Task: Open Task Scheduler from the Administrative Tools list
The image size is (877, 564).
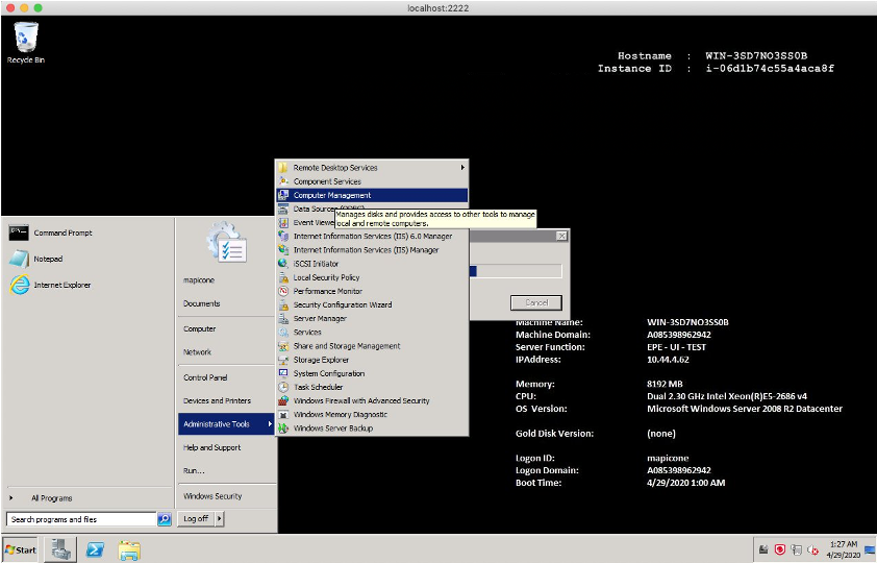Action: [x=318, y=387]
